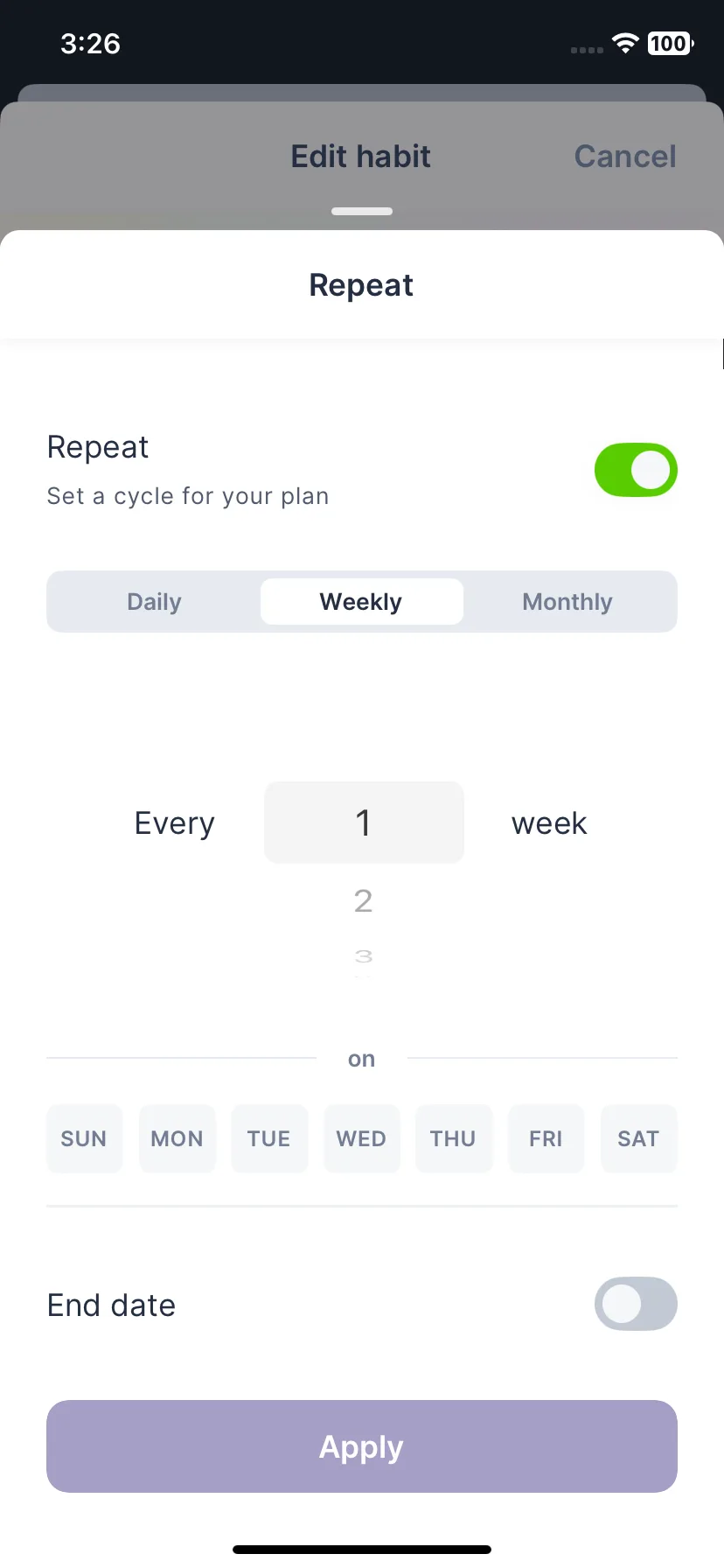Image resolution: width=724 pixels, height=1568 pixels.
Task: Tap the selected interval value 1
Action: 364,822
